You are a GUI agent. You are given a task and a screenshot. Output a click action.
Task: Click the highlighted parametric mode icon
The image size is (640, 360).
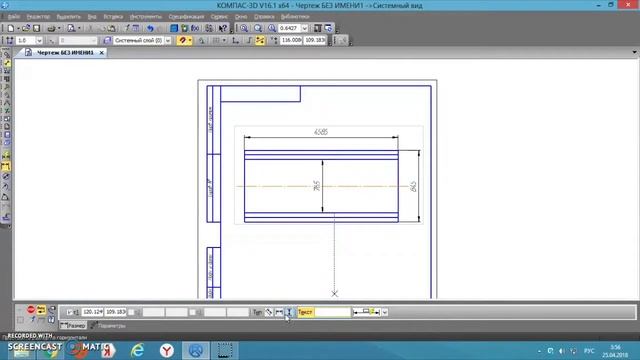(x=260, y=40)
